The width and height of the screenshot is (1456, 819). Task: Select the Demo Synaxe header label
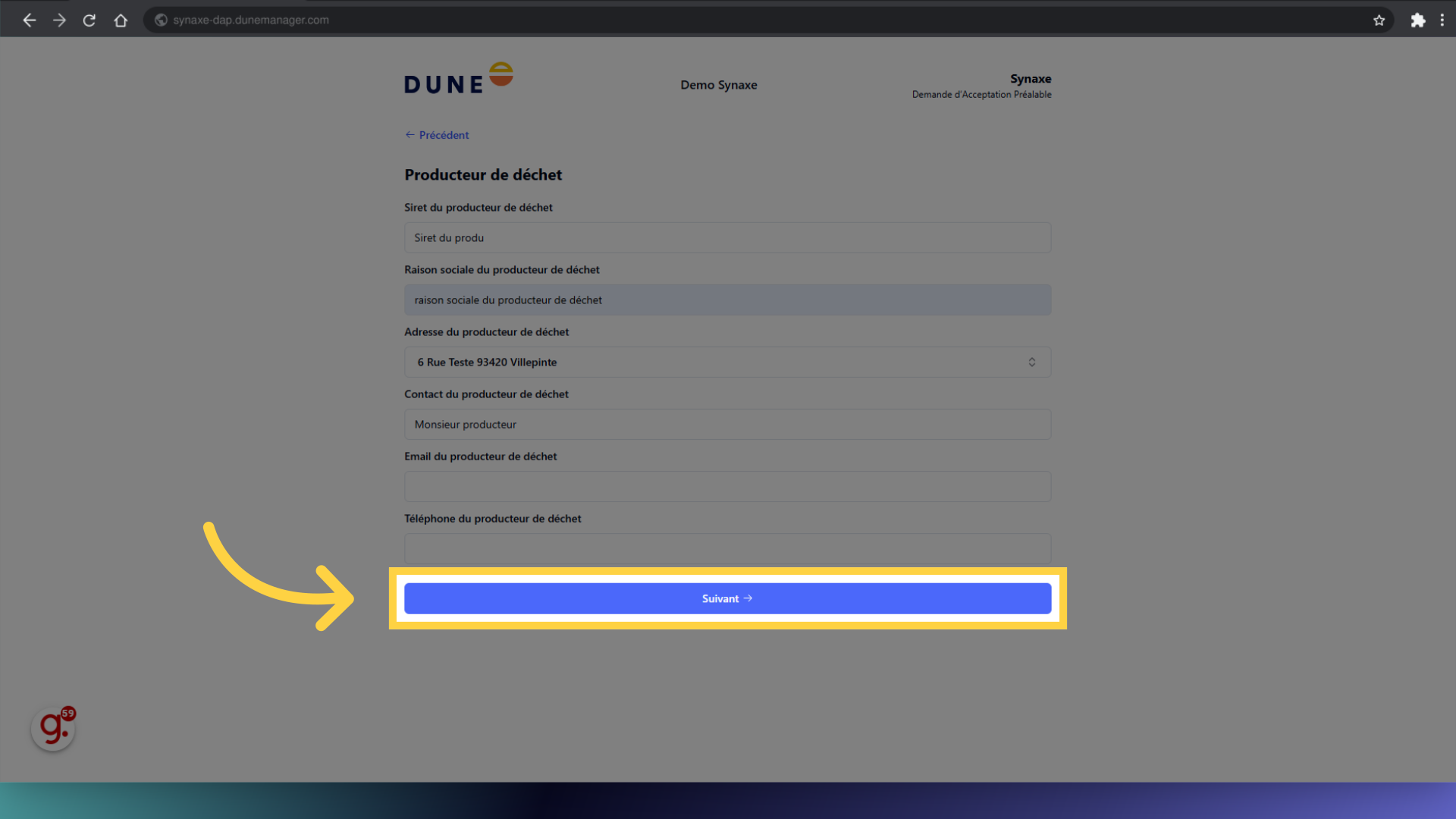[x=718, y=85]
